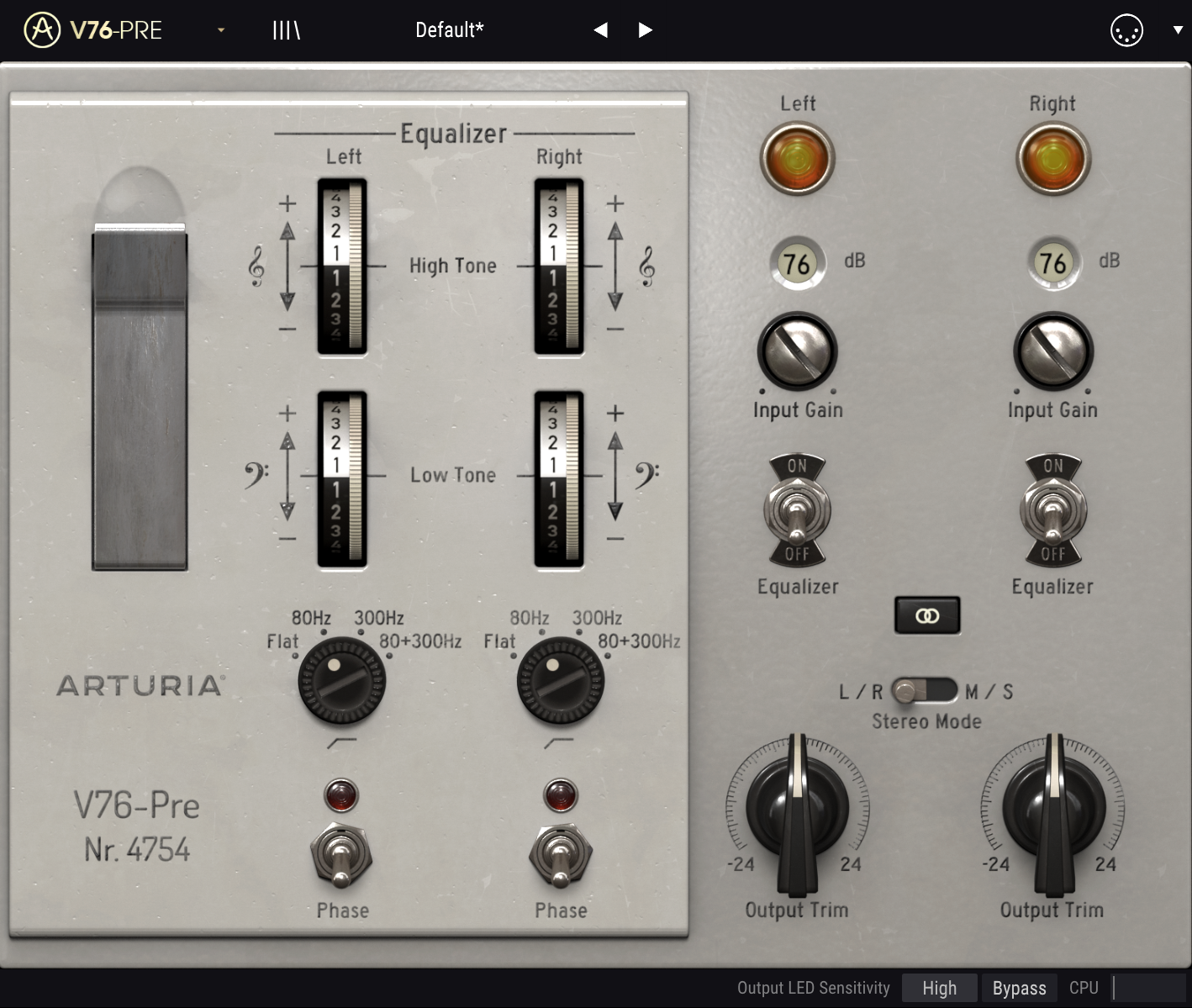Switch Stereo Mode between L/R and M/S
This screenshot has width=1192, height=1008.
(924, 691)
